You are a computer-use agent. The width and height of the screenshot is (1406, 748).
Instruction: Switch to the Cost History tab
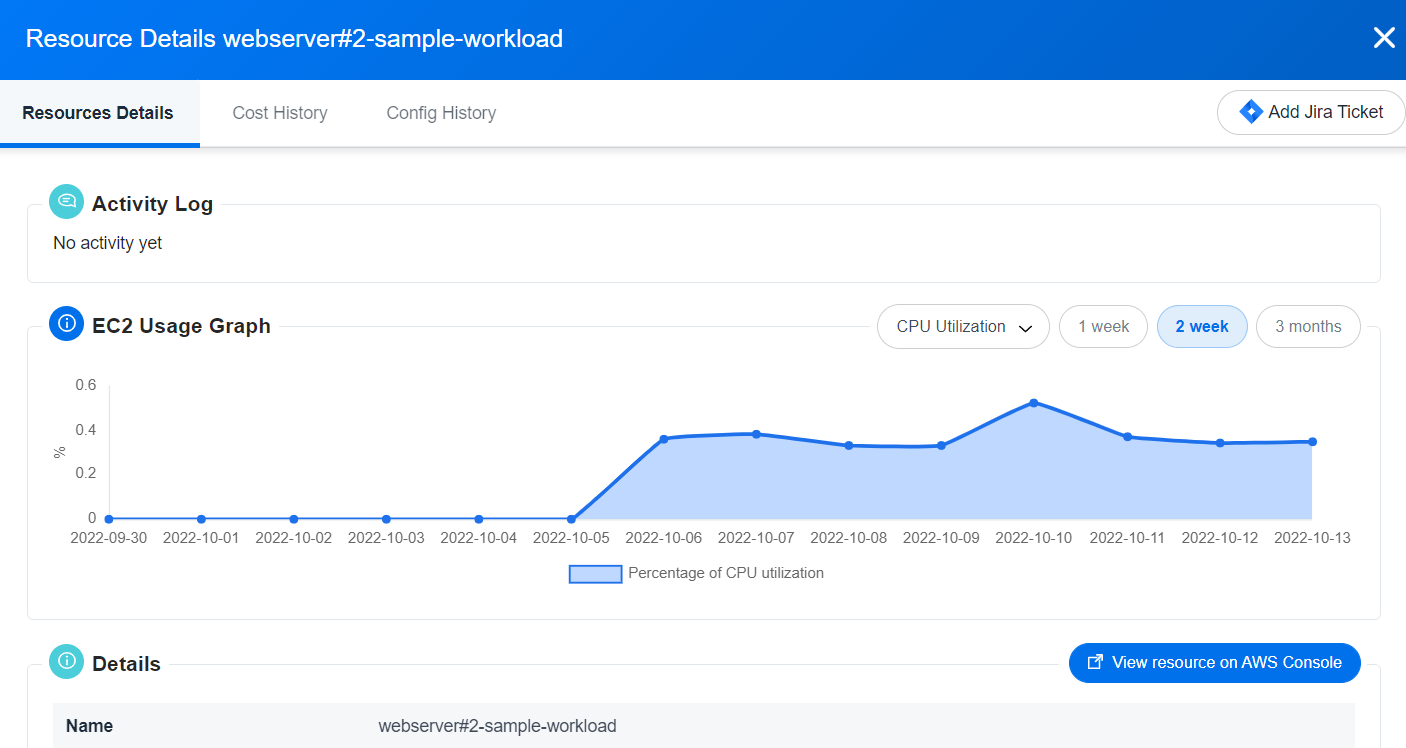tap(279, 113)
